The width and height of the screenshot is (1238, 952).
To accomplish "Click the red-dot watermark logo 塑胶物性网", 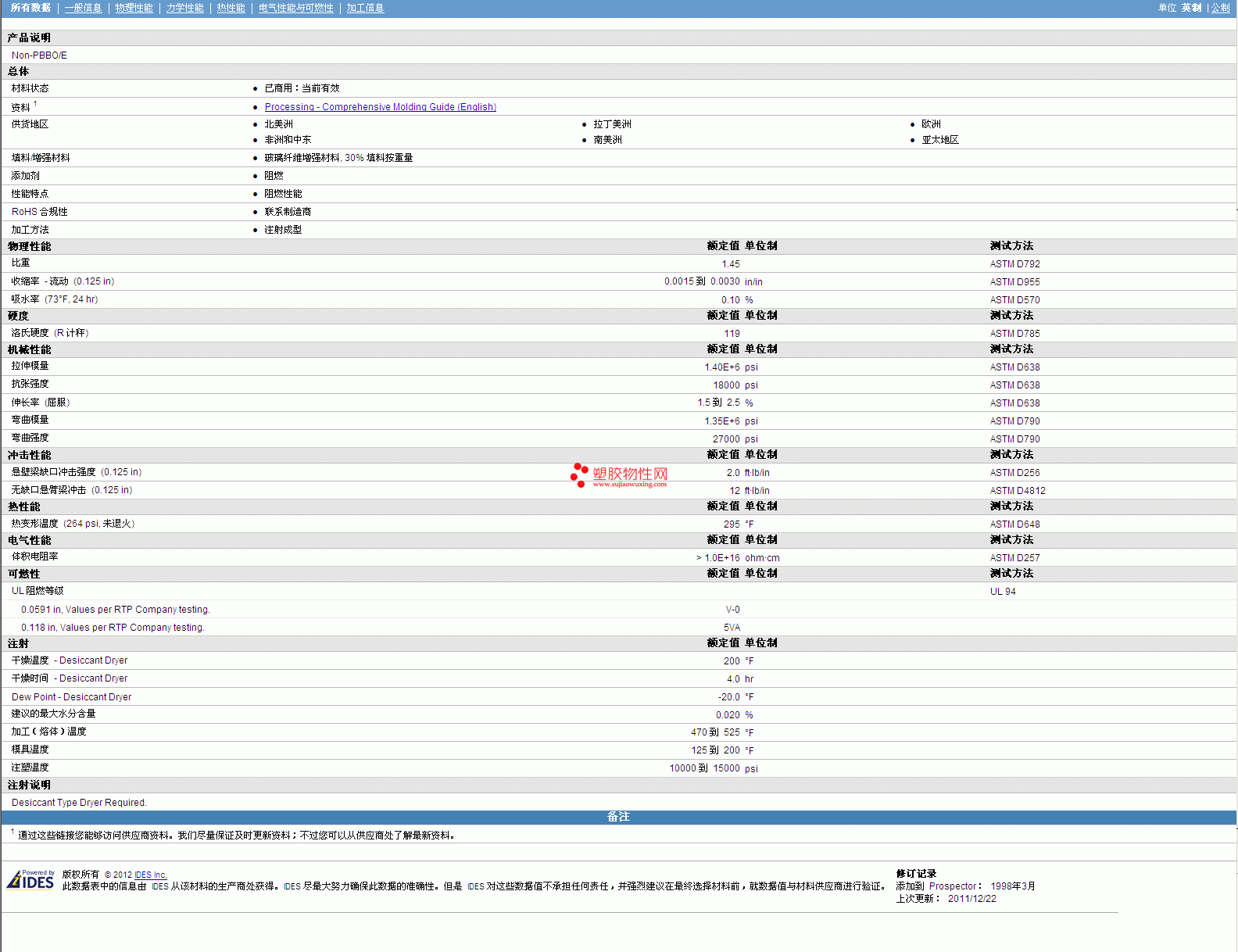I will tap(619, 474).
